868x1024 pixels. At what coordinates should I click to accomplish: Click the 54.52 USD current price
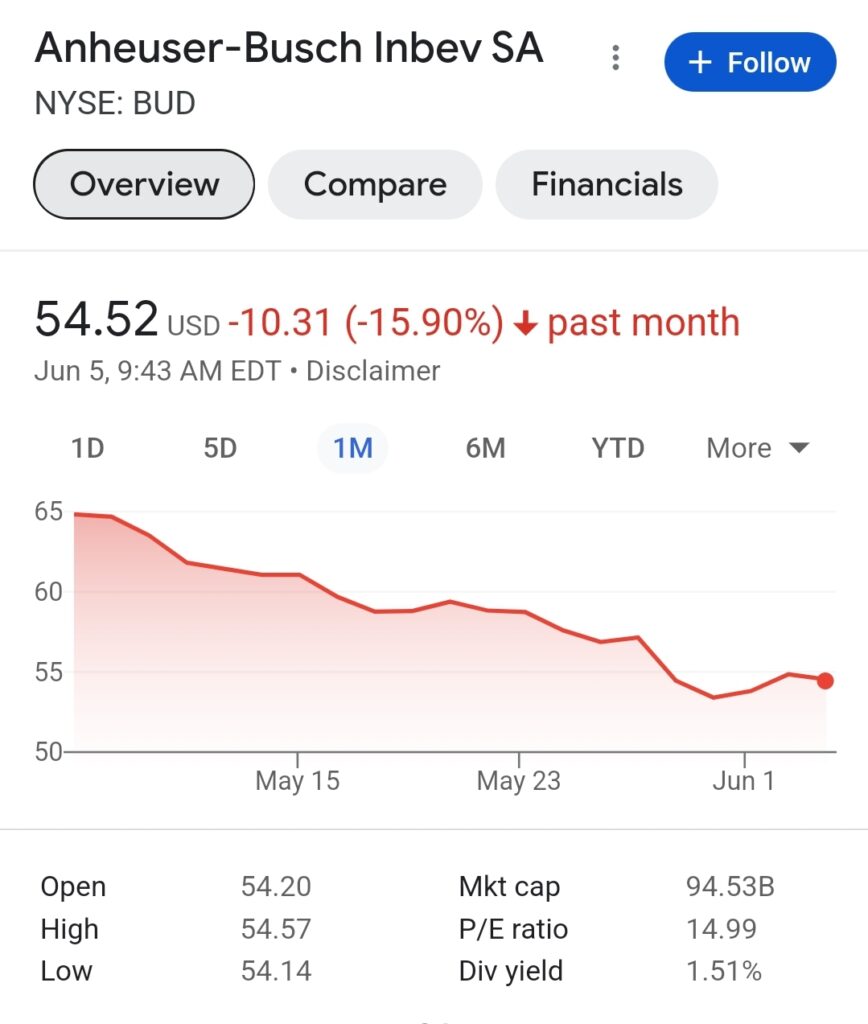[x=127, y=319]
